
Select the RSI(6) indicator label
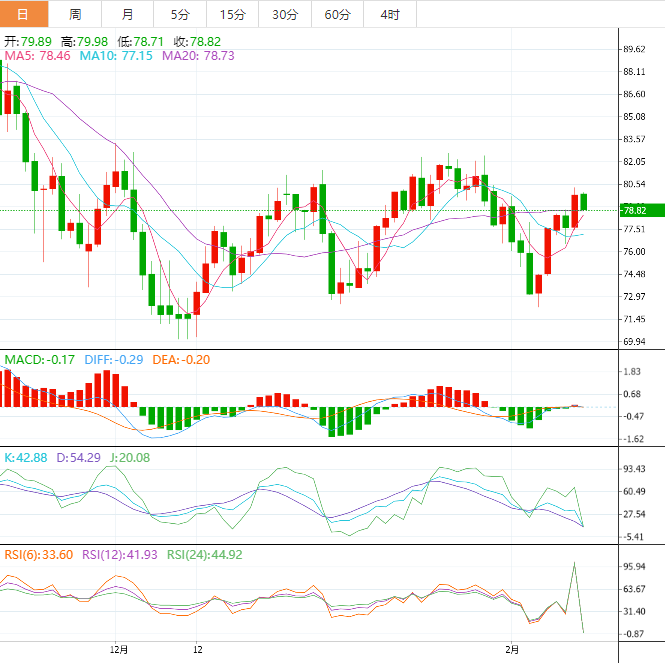pos(37,555)
